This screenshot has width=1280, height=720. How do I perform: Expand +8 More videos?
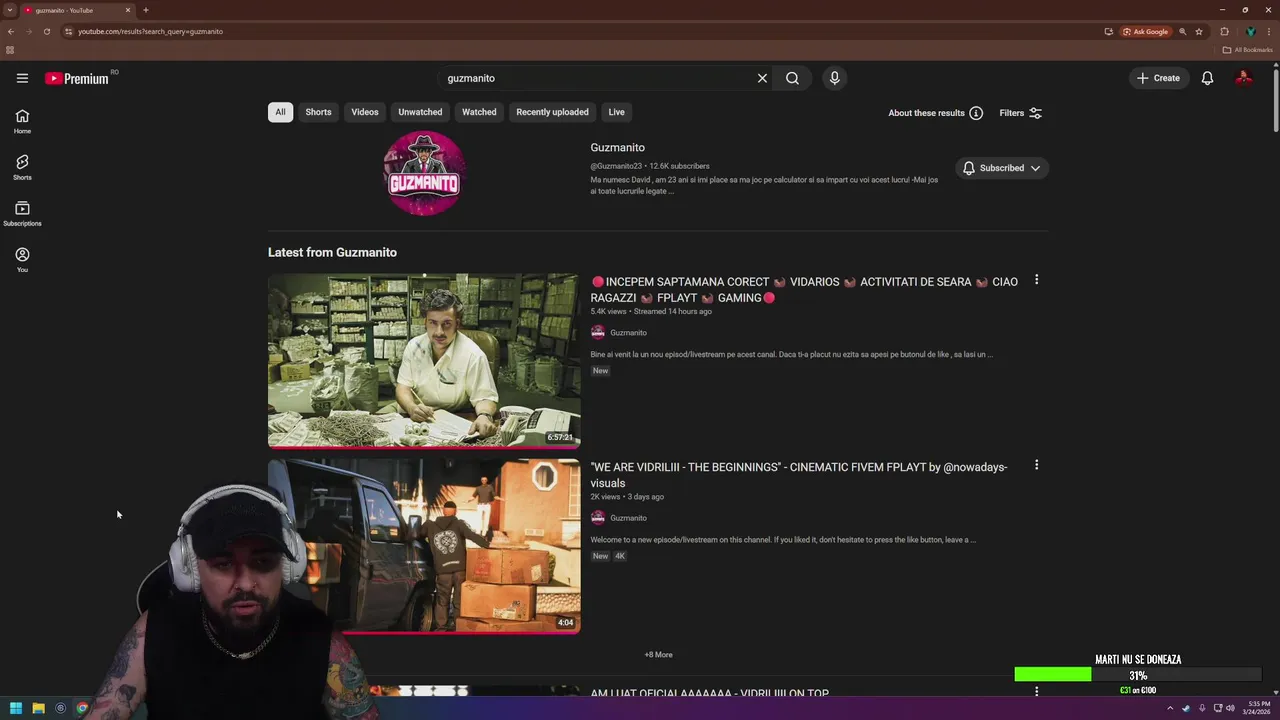click(658, 655)
